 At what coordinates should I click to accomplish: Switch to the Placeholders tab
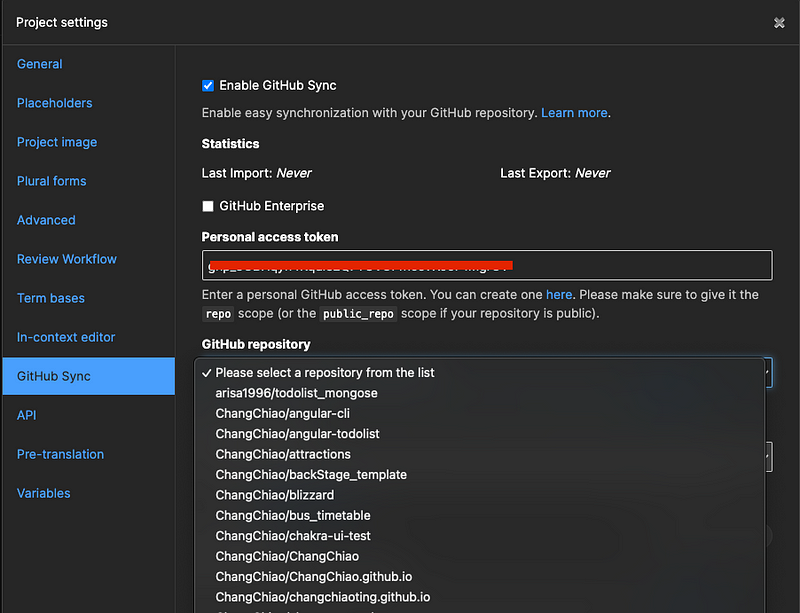[x=55, y=103]
